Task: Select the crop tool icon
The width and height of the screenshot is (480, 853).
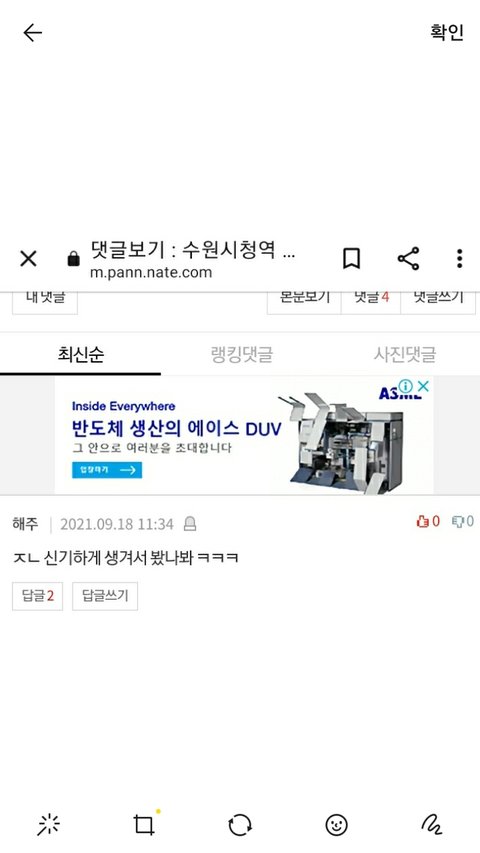Action: pyautogui.click(x=144, y=825)
